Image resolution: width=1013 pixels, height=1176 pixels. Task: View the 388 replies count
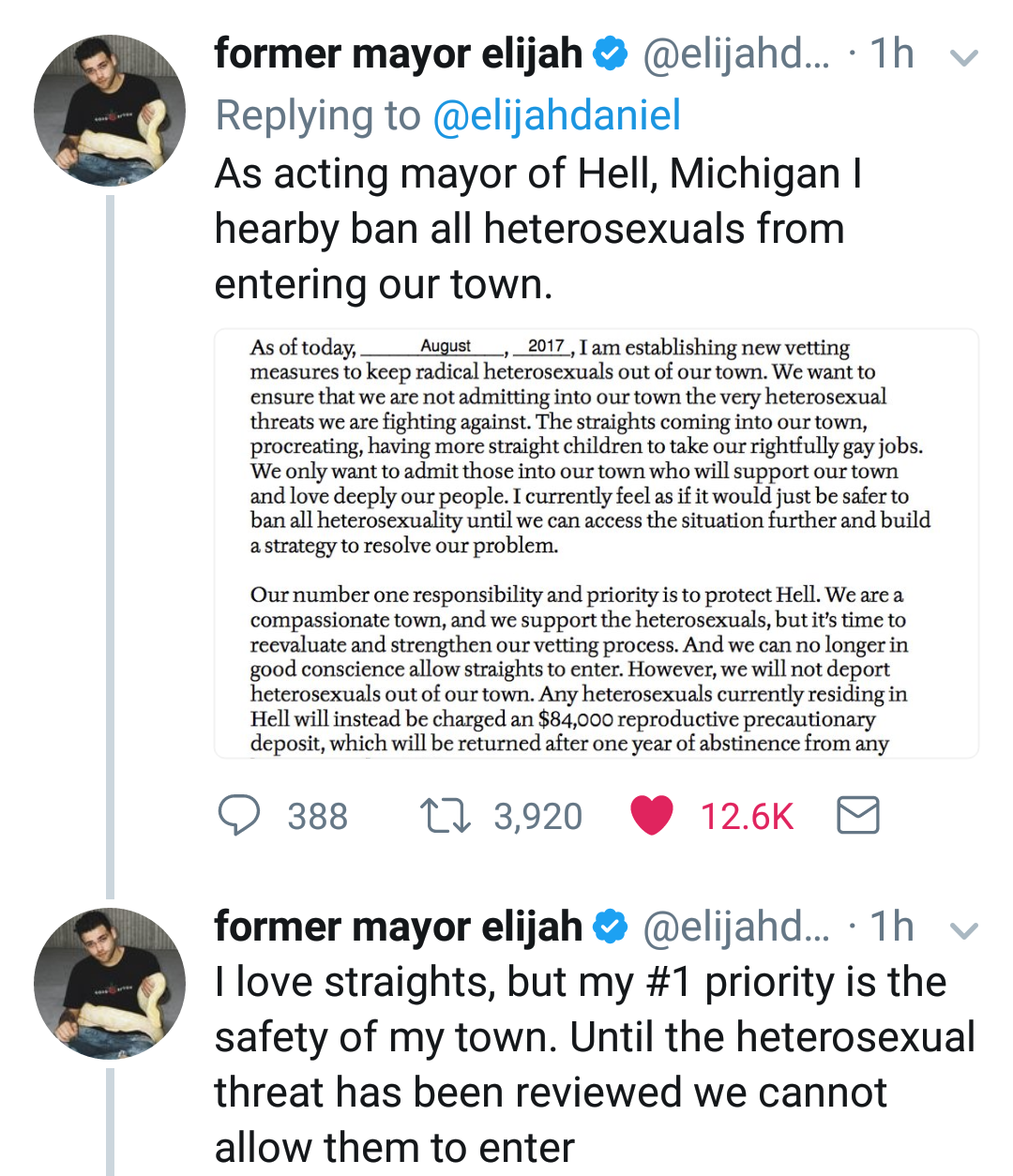tap(317, 817)
